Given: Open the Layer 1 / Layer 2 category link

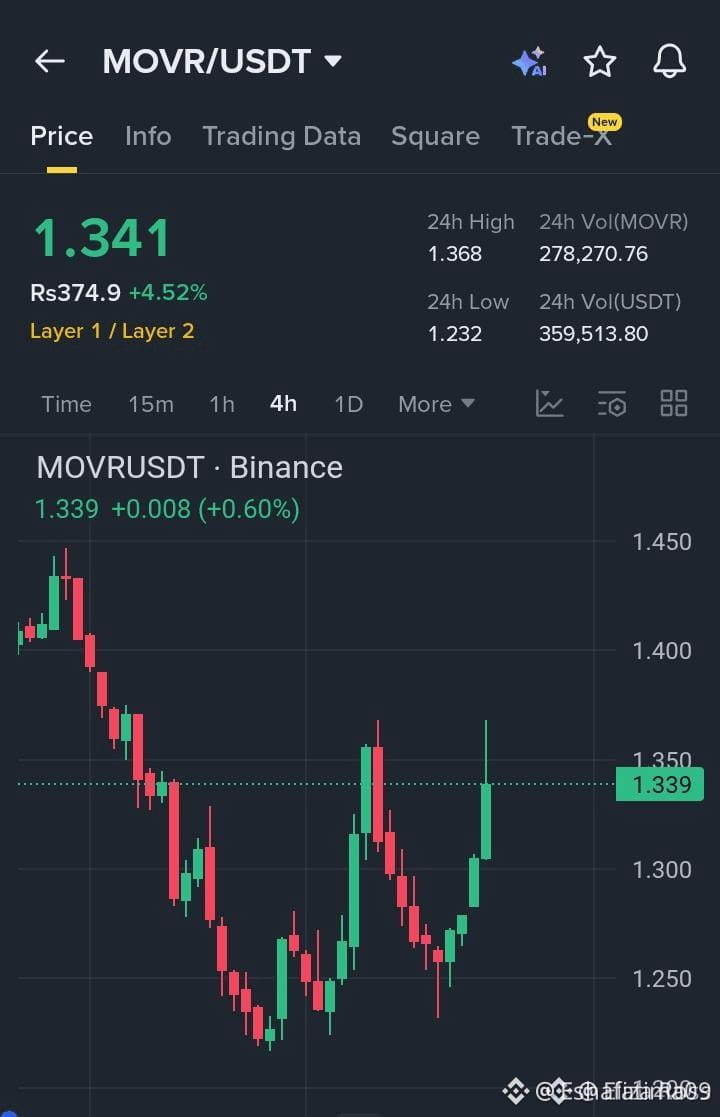Looking at the screenshot, I should click(x=112, y=331).
